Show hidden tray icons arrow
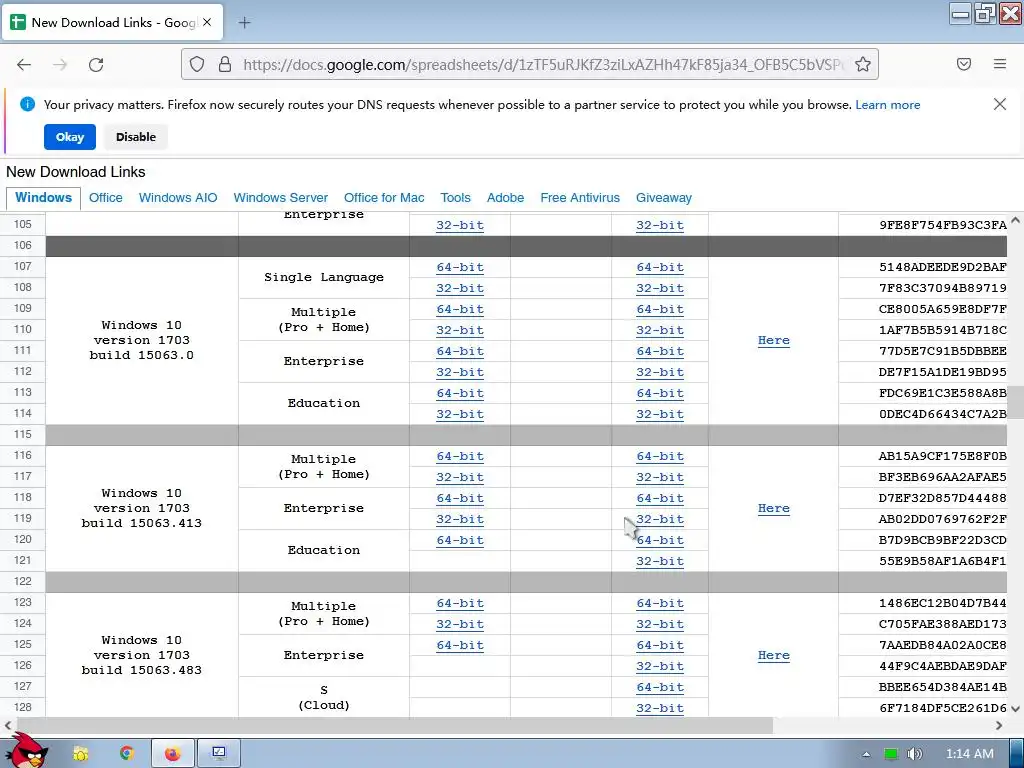 [866, 754]
